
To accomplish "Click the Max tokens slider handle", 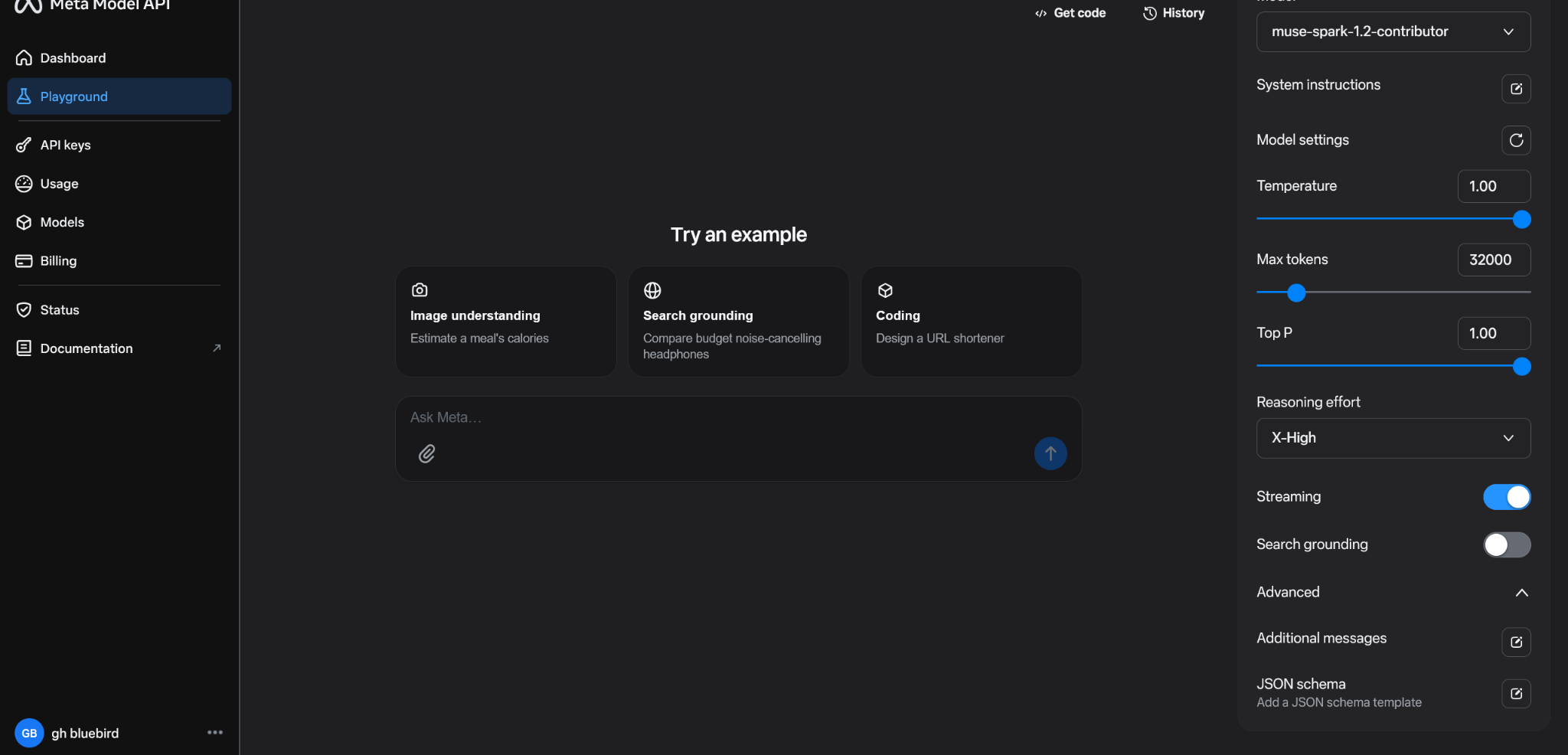I will coord(1296,293).
